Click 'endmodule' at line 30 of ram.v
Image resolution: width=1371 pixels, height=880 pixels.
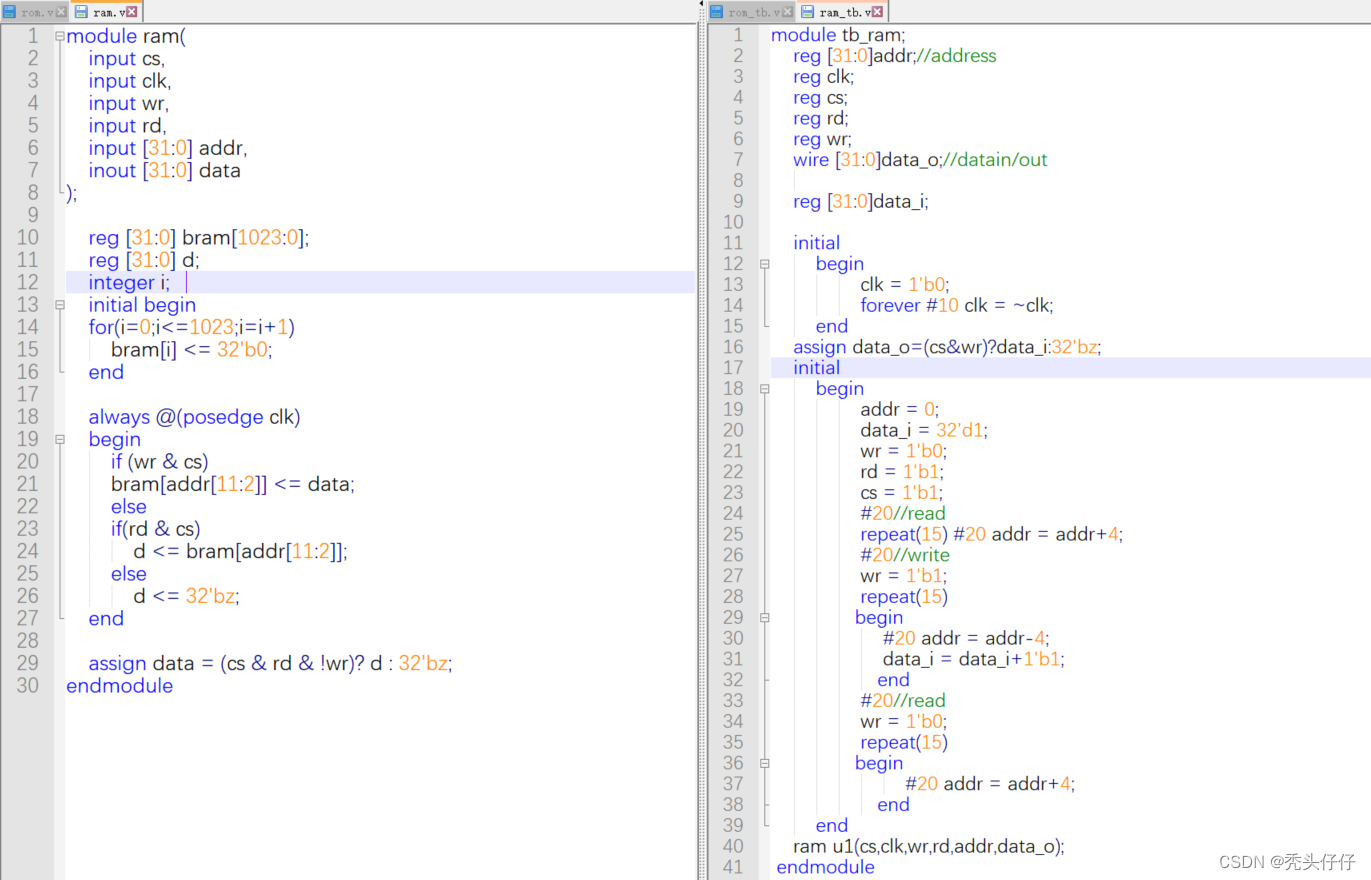point(119,686)
